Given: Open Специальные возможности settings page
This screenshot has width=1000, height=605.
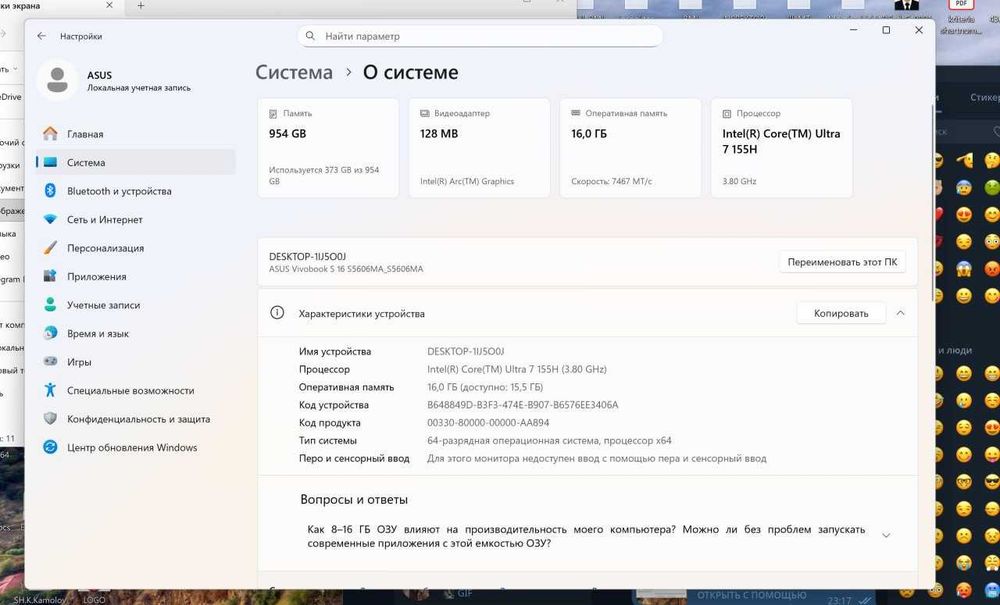Looking at the screenshot, I should tap(136, 390).
